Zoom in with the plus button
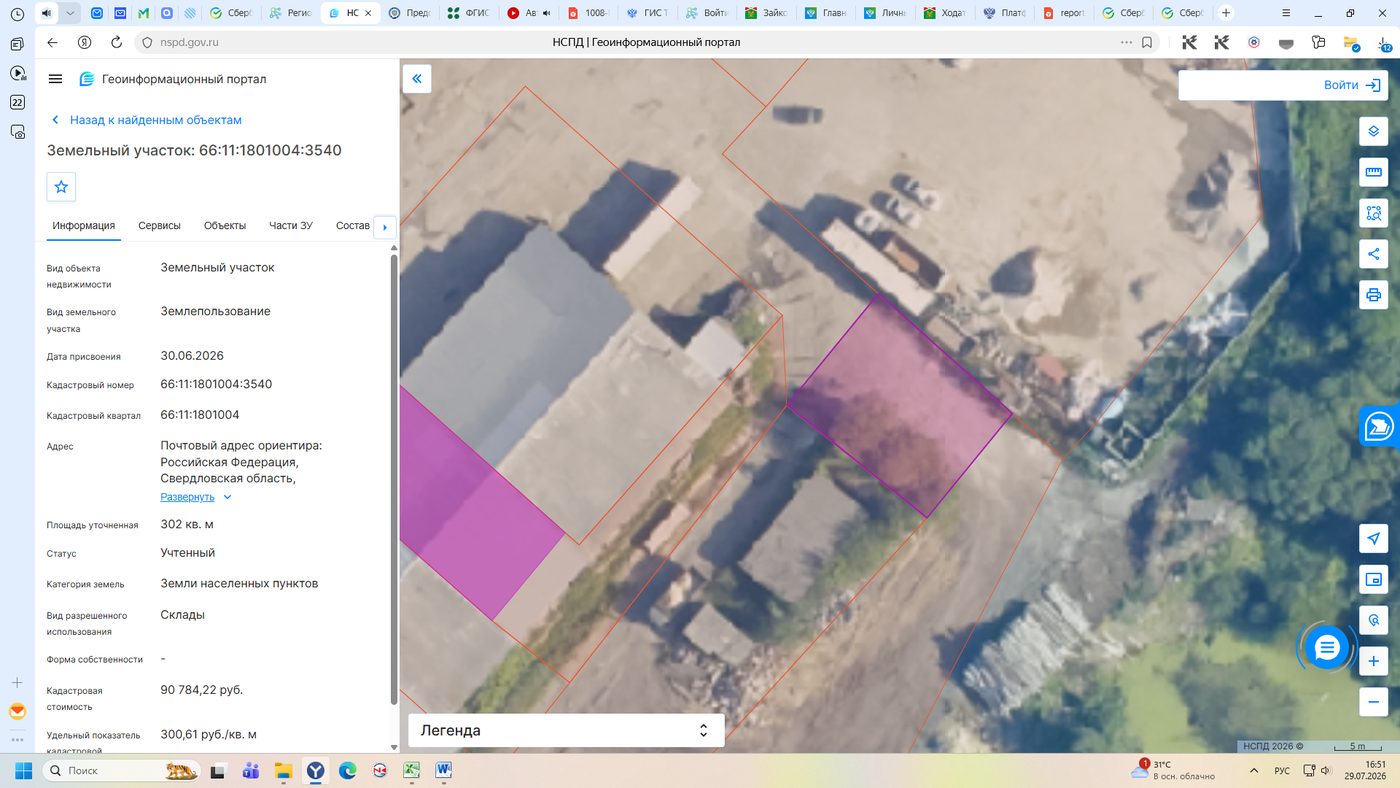The height and width of the screenshot is (788, 1400). click(x=1373, y=661)
